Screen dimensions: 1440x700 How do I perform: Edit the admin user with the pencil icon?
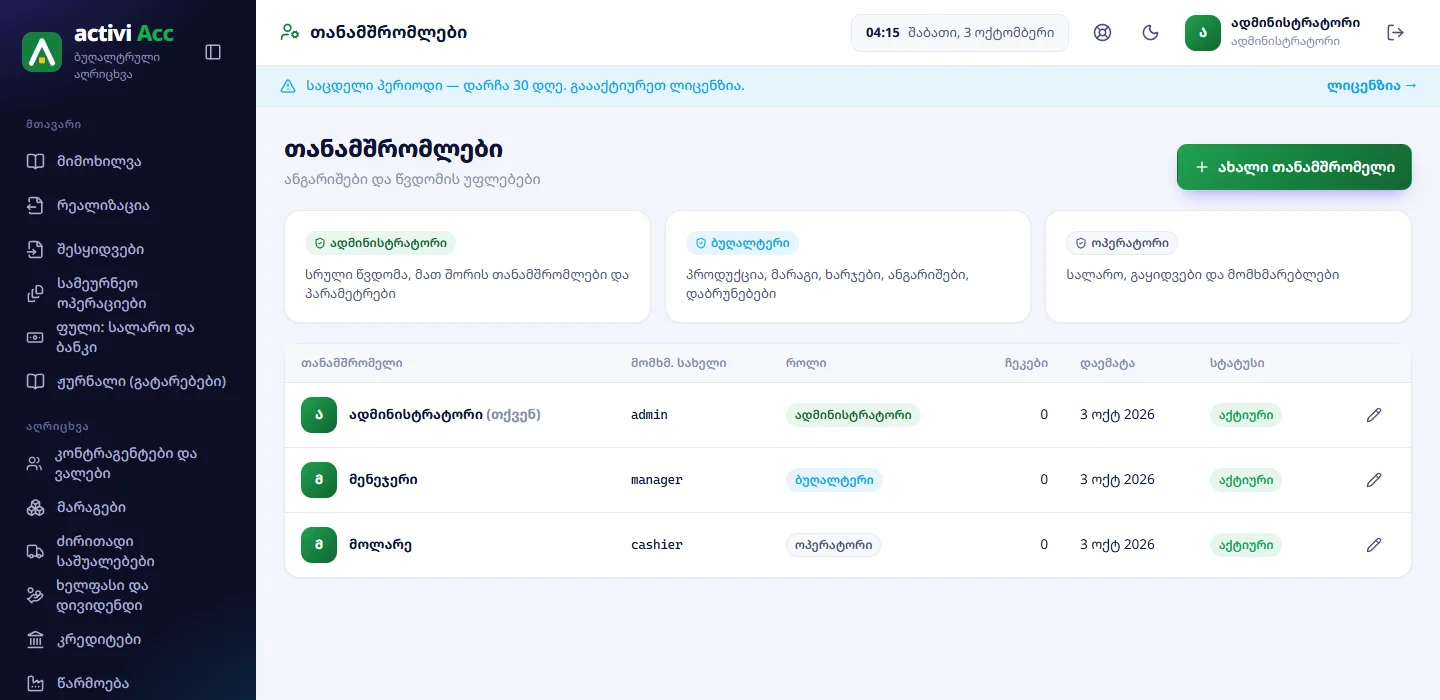coord(1374,415)
